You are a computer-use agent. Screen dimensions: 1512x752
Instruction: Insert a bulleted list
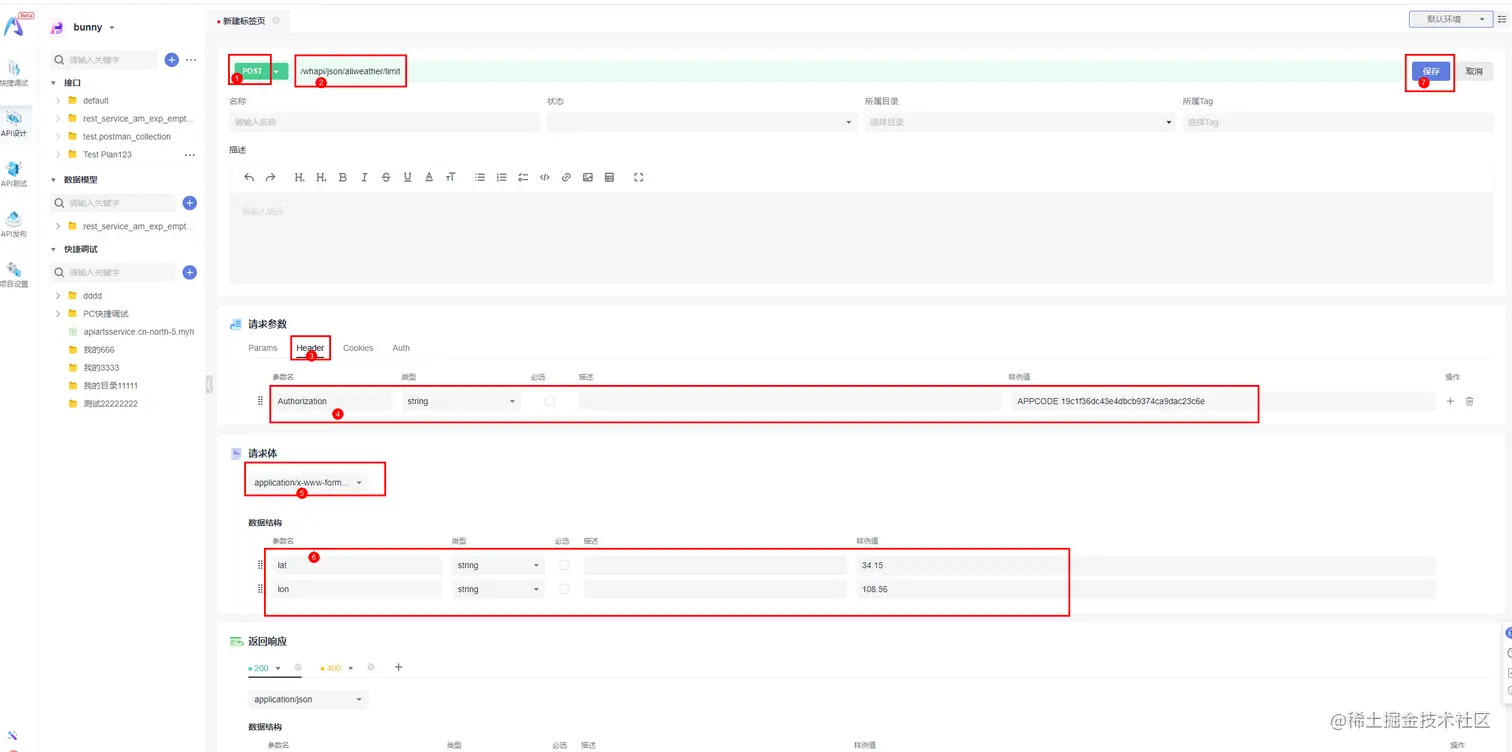(x=480, y=177)
